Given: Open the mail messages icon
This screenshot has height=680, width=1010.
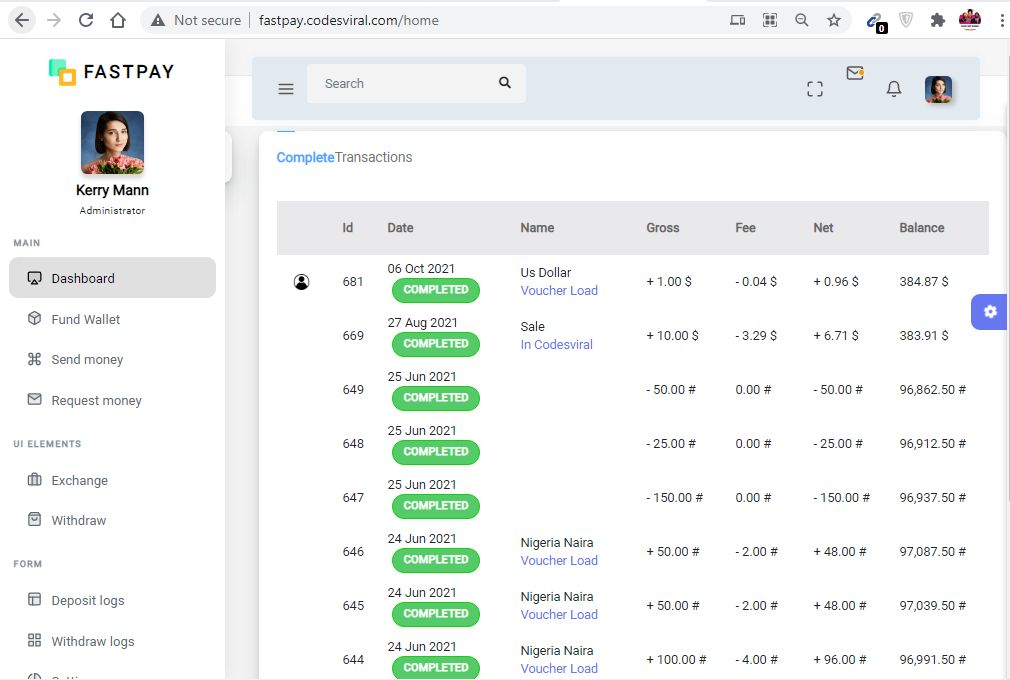Looking at the screenshot, I should [x=854, y=74].
